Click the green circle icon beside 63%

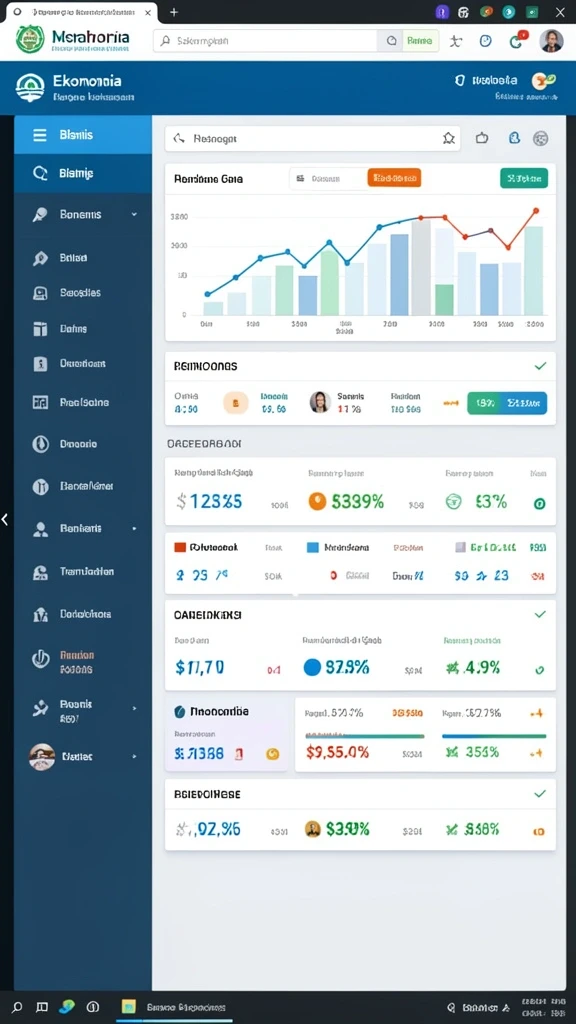tap(453, 502)
